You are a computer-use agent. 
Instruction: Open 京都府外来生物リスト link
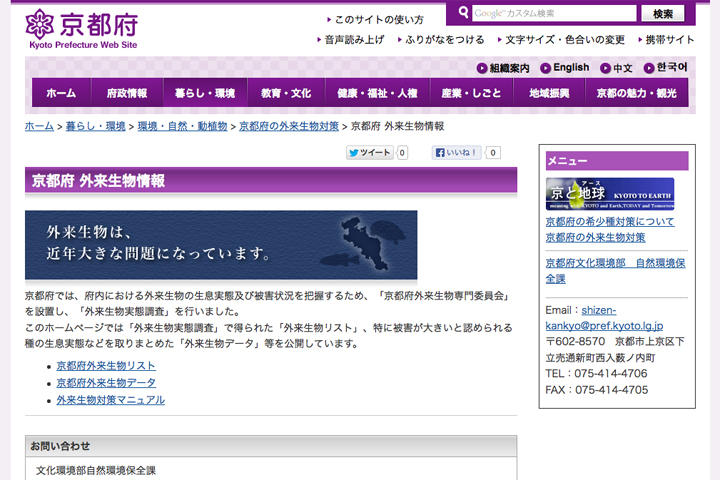tap(106, 366)
